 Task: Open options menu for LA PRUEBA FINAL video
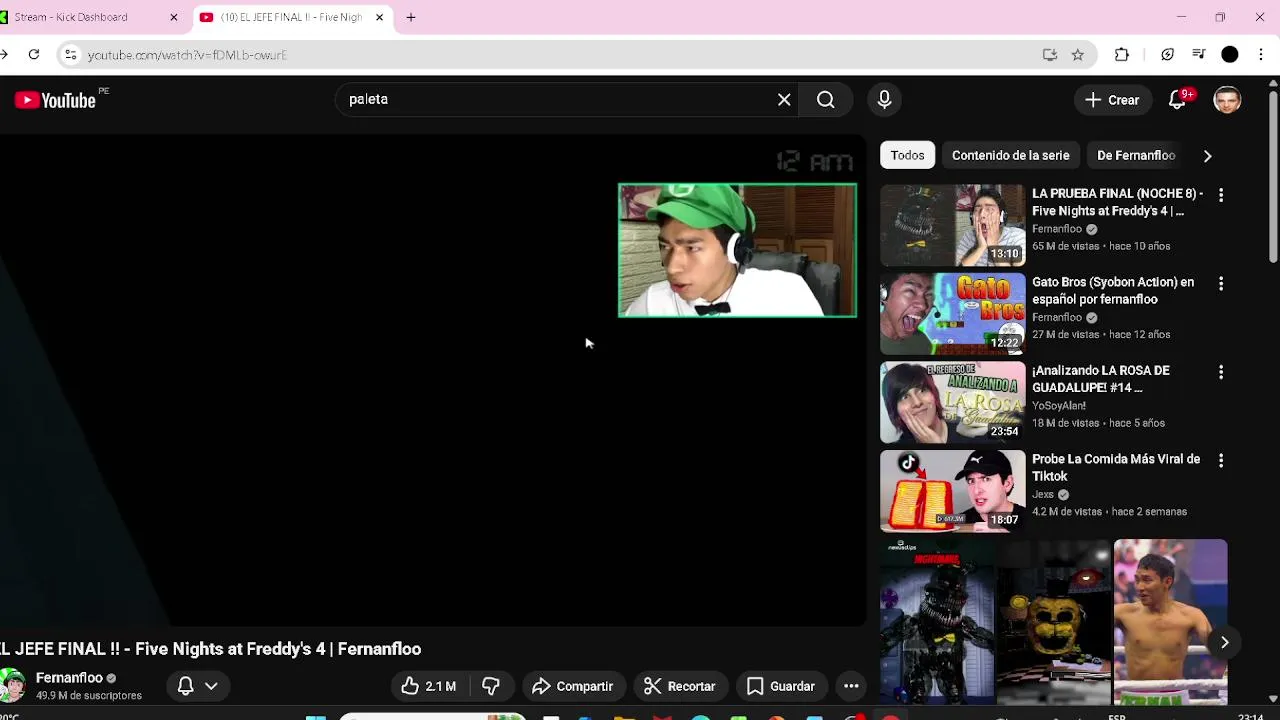click(x=1221, y=195)
